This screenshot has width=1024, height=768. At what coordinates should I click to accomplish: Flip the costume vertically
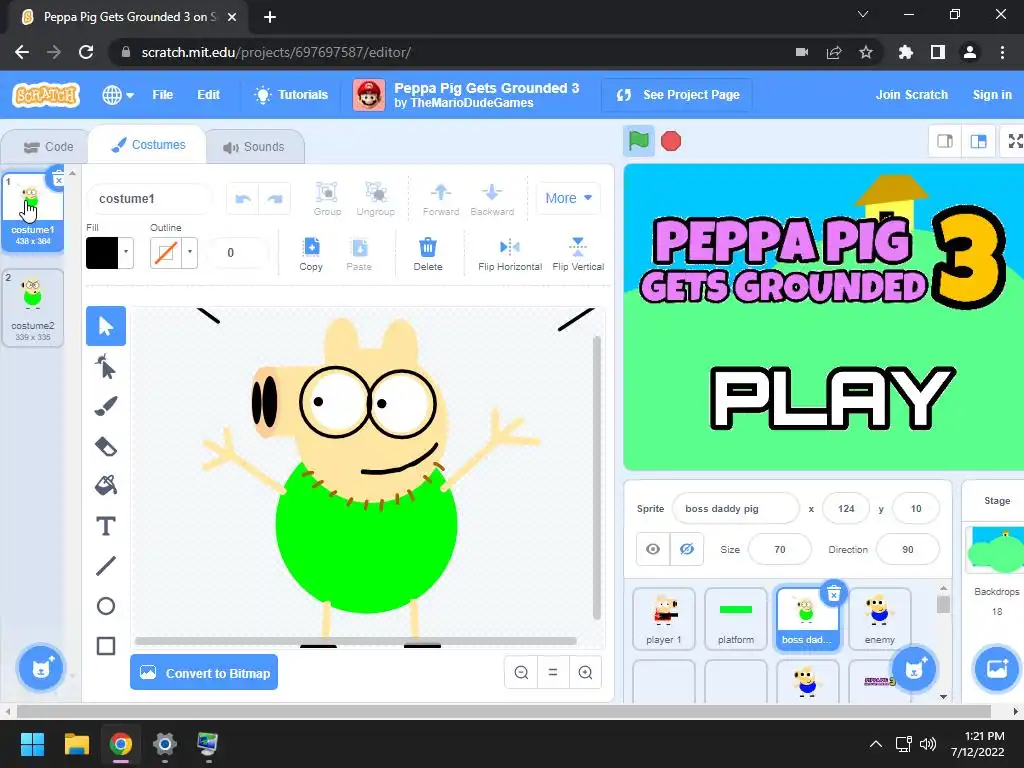(x=578, y=254)
